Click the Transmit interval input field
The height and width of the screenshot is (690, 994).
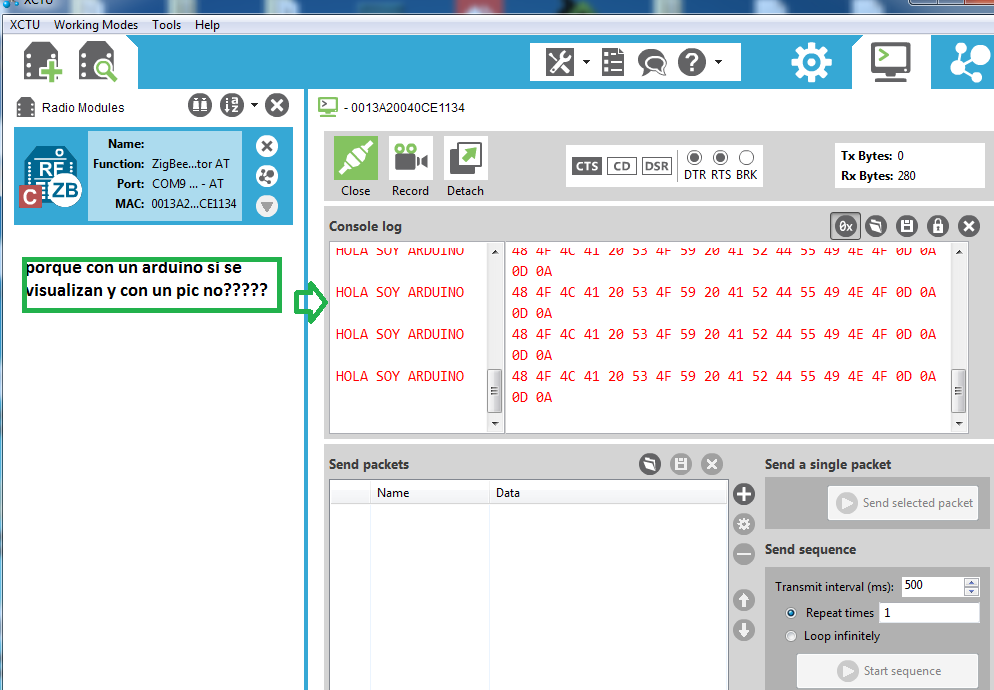[x=933, y=586]
